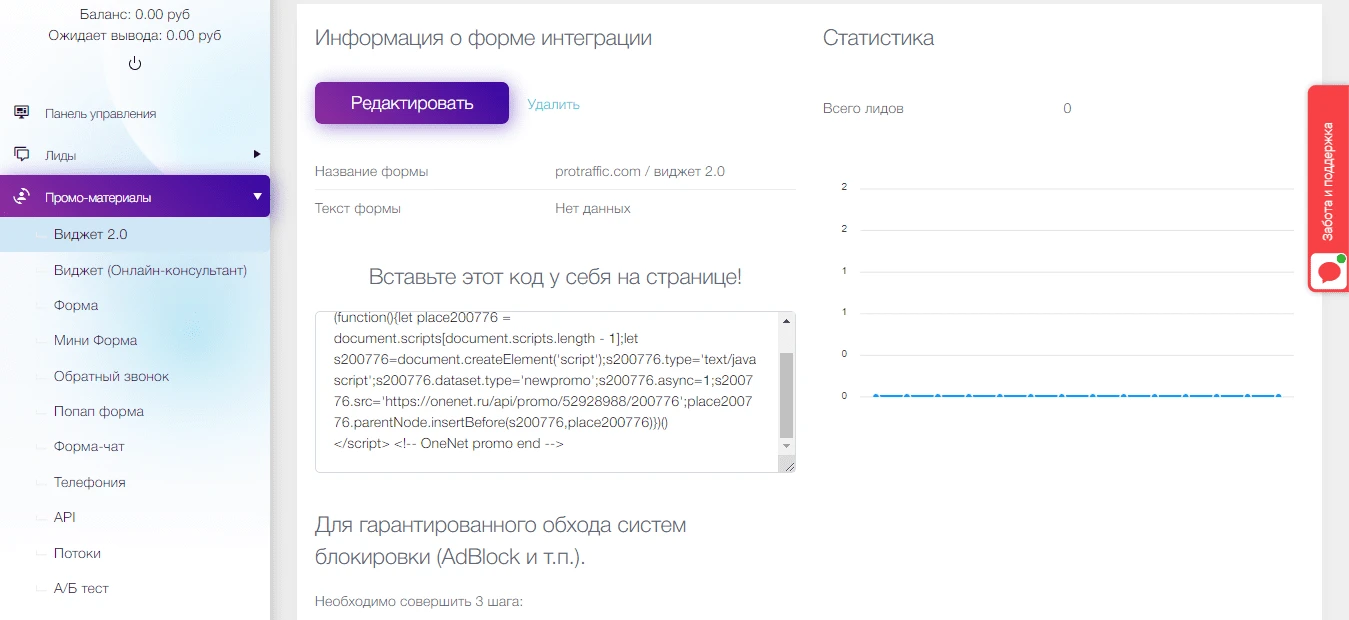1349x620 pixels.
Task: Click the Промо-материалы icon
Action: click(21, 197)
